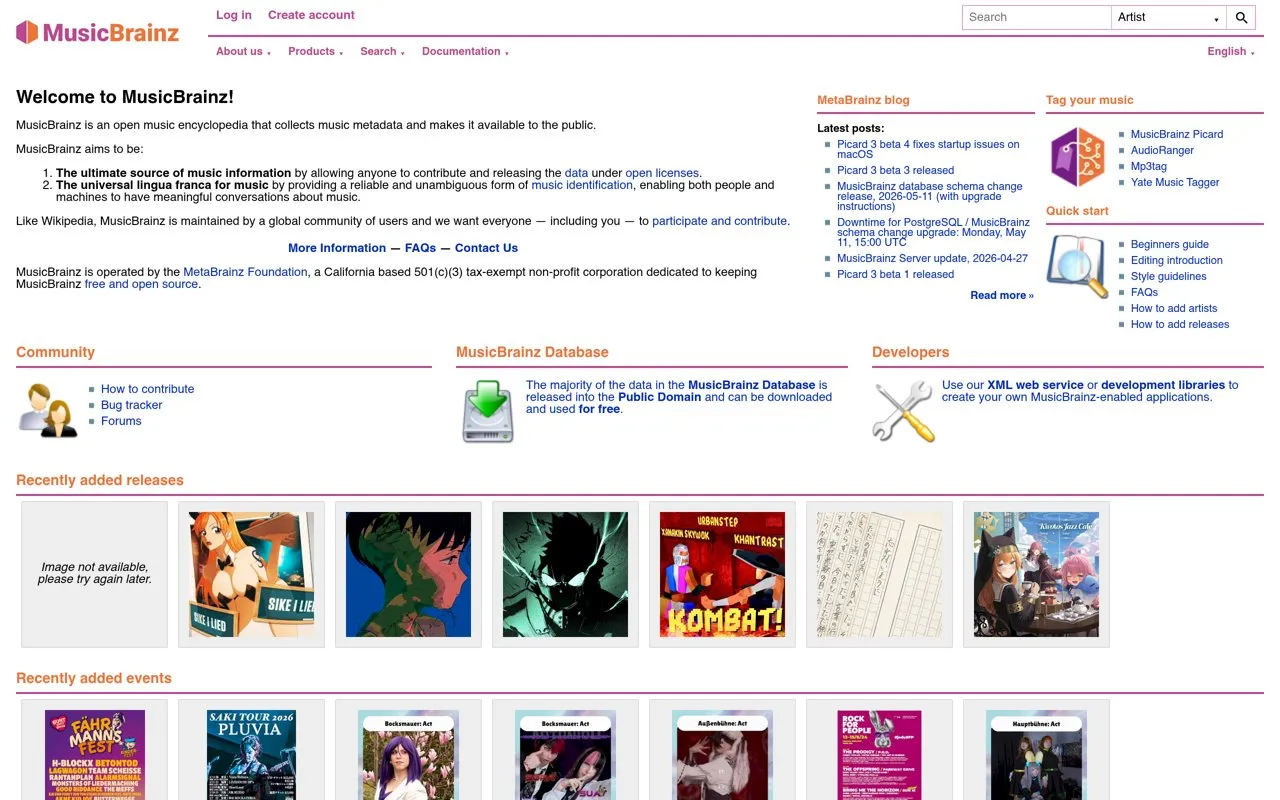Expand the Products menu
Image resolution: width=1280 pixels, height=800 pixels.
[315, 51]
